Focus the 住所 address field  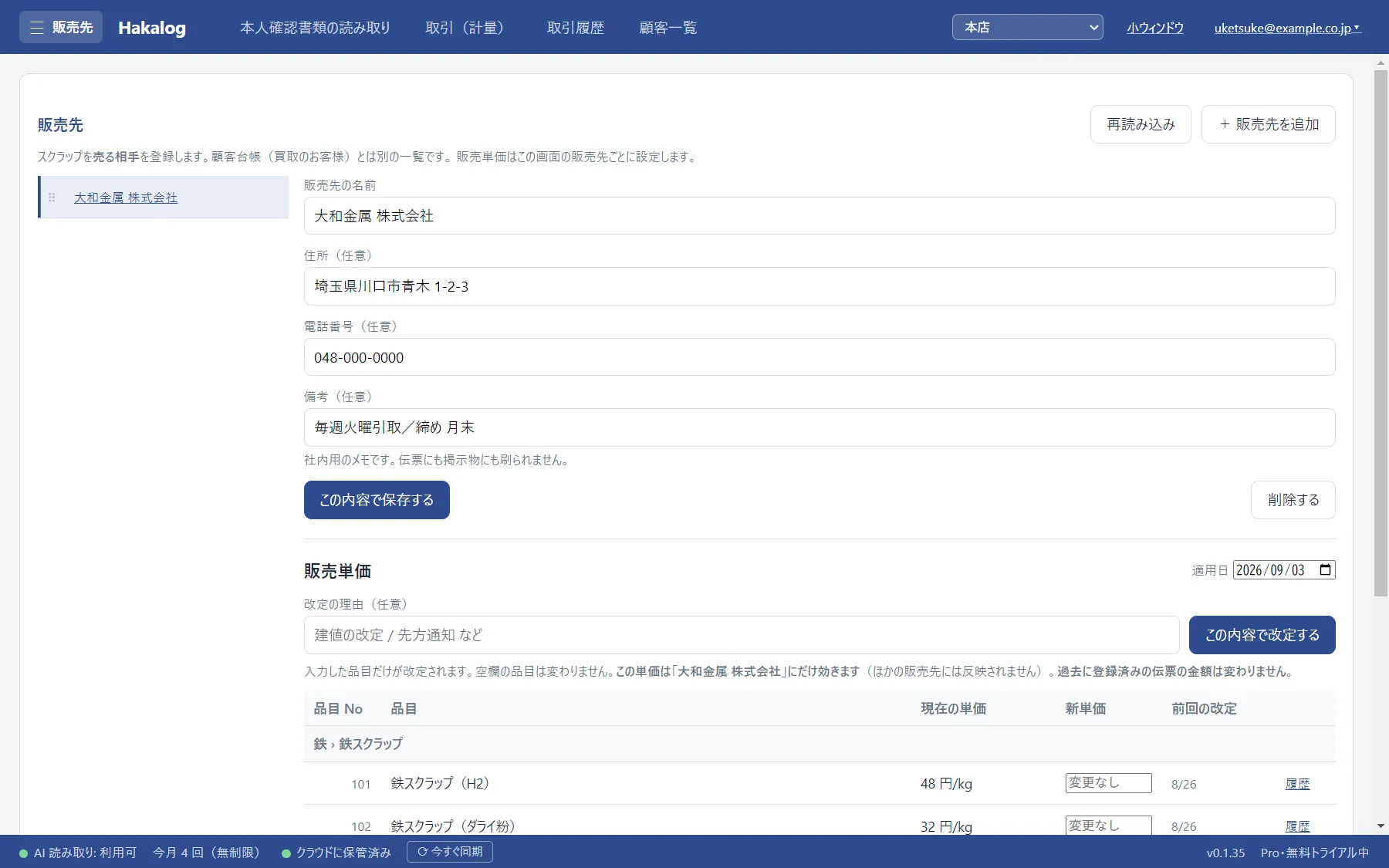[x=820, y=286]
